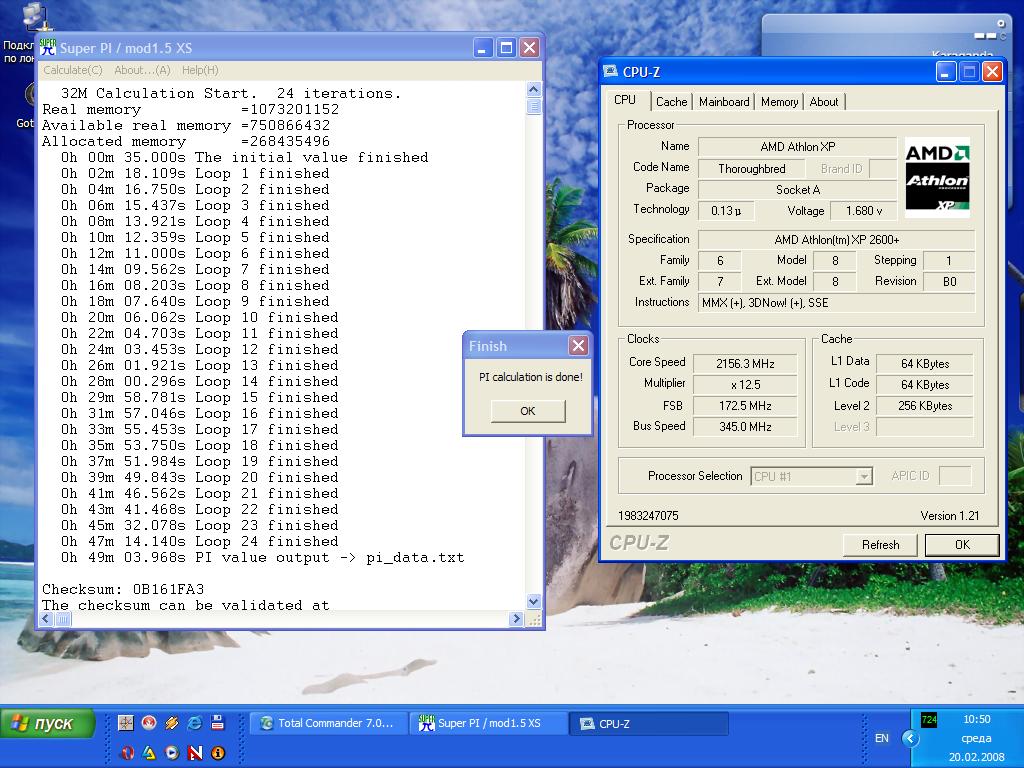This screenshot has width=1024, height=768.
Task: Open the first crosshair quick launch icon
Action: point(125,723)
